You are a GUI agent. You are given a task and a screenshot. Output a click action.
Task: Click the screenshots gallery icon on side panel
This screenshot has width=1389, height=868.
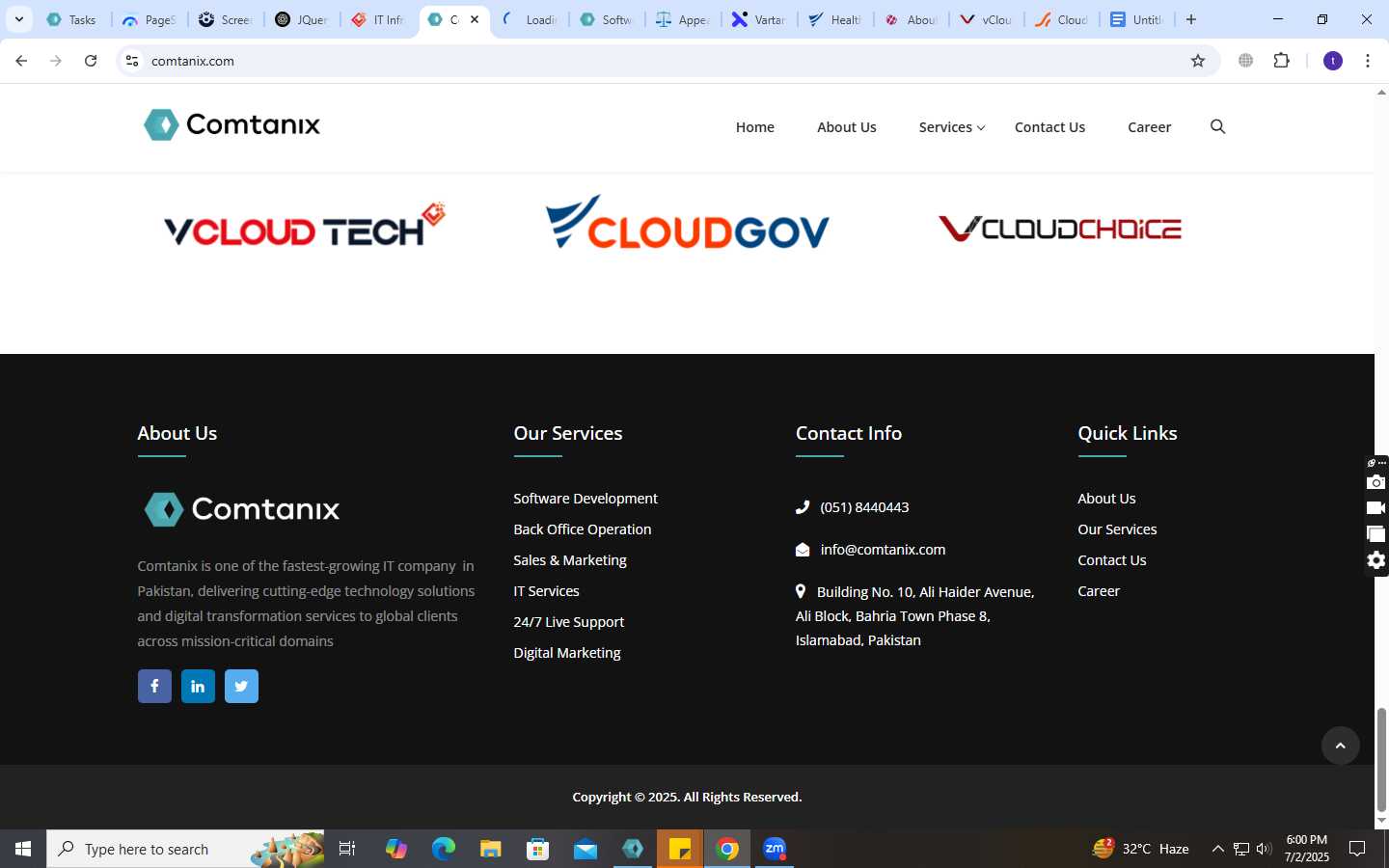(x=1375, y=534)
